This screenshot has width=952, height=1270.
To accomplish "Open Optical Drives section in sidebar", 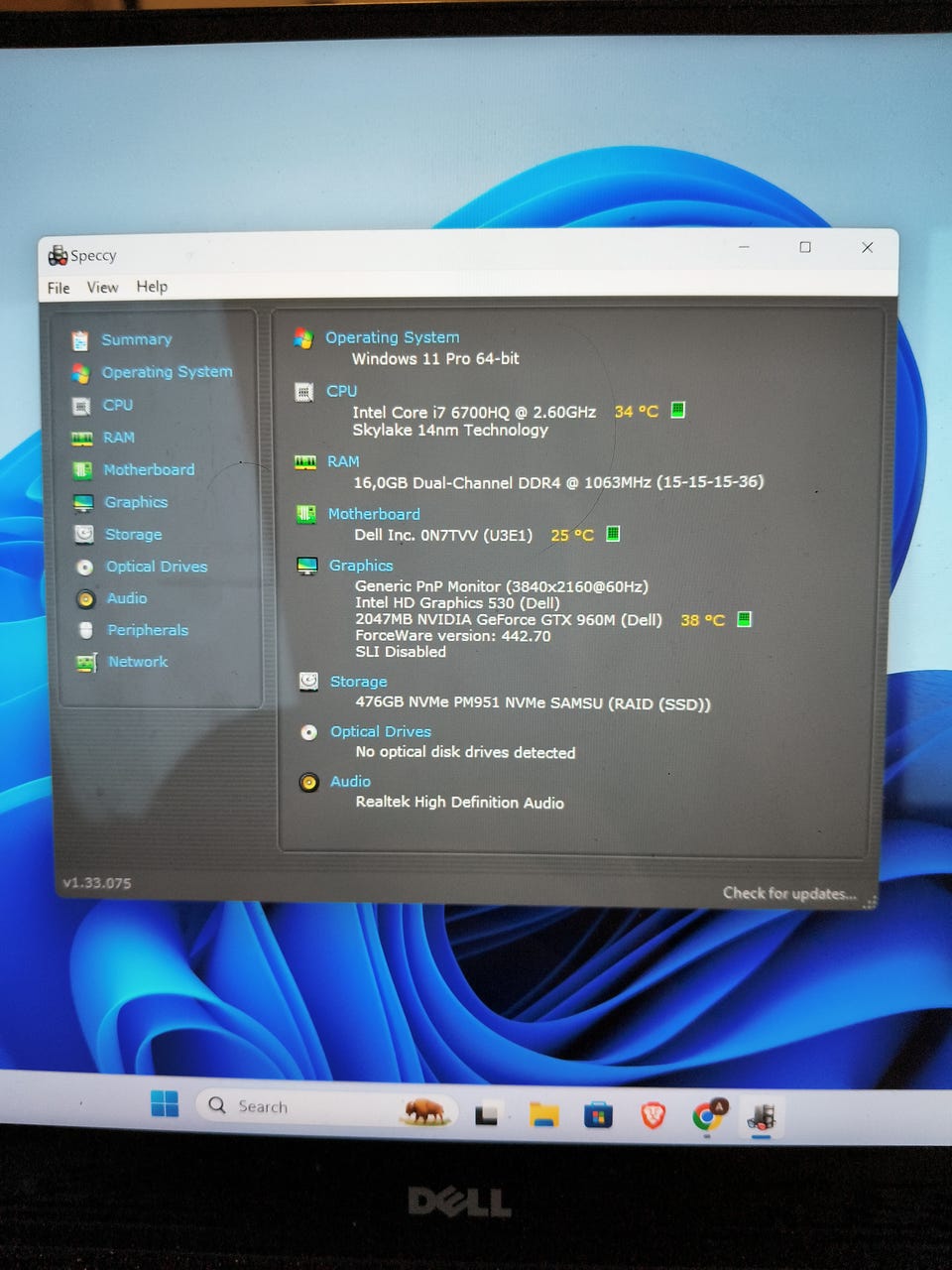I will (158, 567).
